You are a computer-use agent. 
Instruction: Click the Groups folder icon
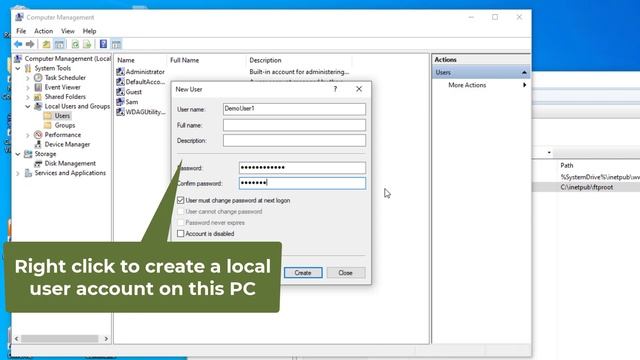pos(48,125)
